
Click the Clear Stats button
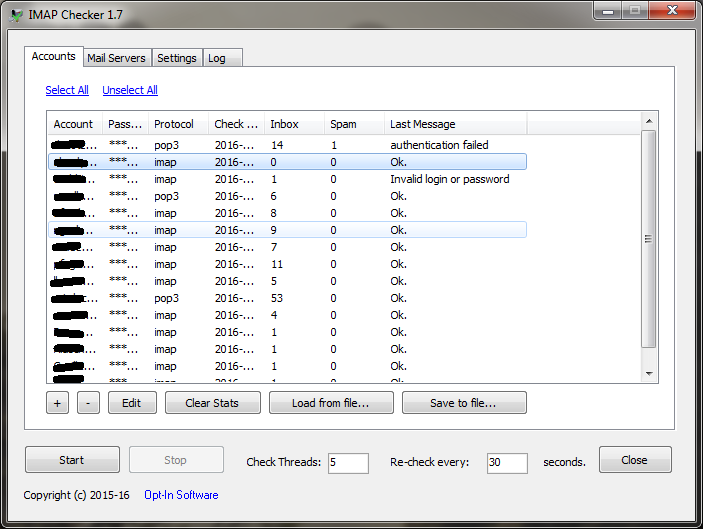click(x=210, y=403)
